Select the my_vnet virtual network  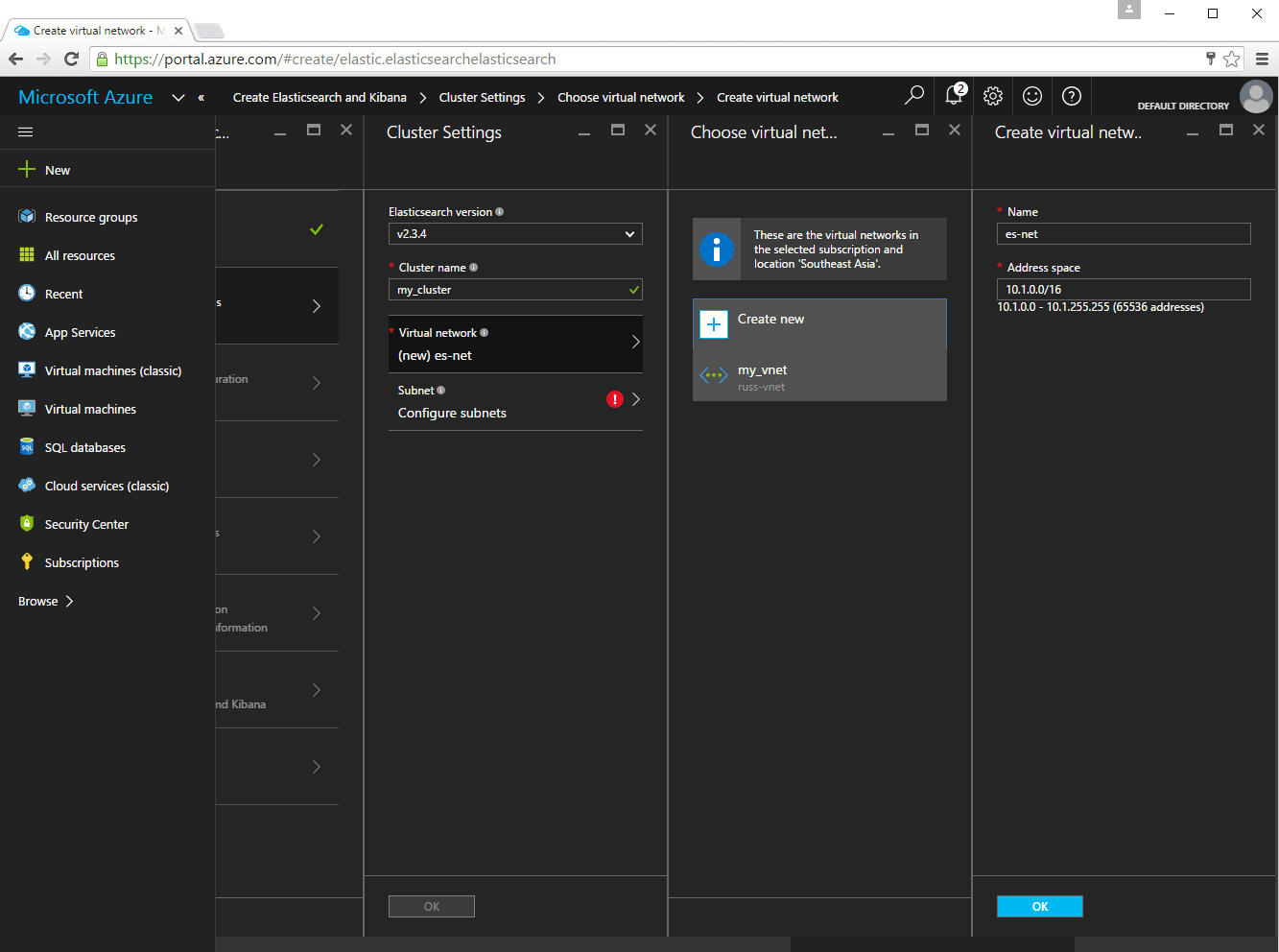pos(819,376)
